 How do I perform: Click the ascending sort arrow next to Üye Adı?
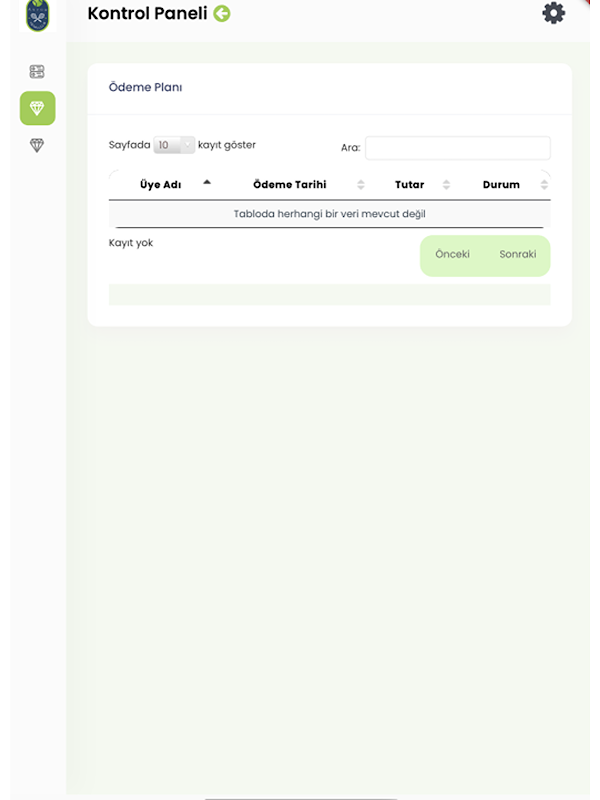click(207, 182)
